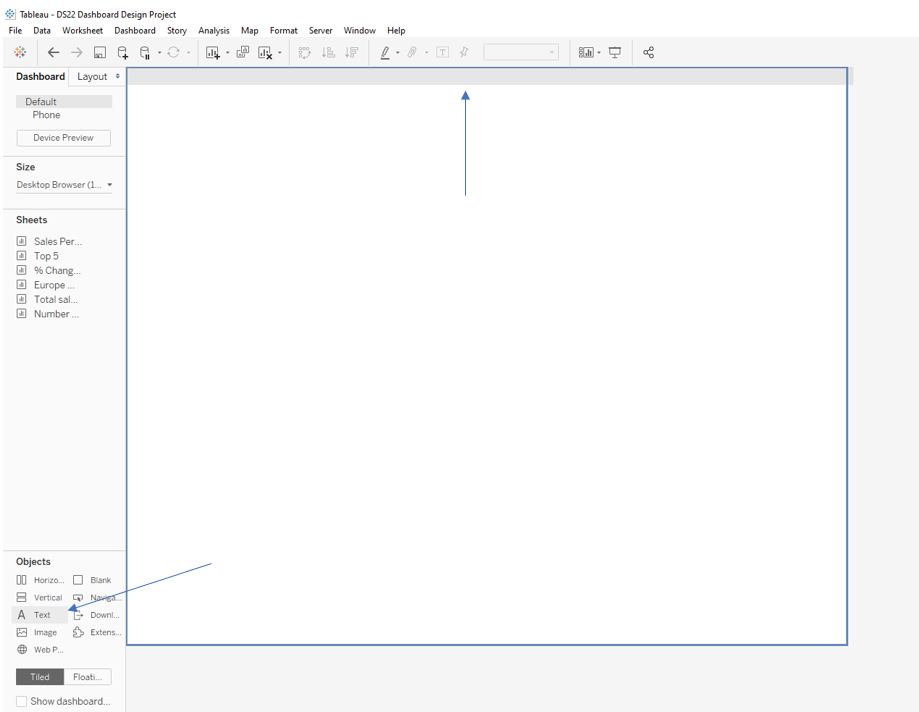Open the New Worksheet dropdown arrow
The image size is (919, 712).
227,53
